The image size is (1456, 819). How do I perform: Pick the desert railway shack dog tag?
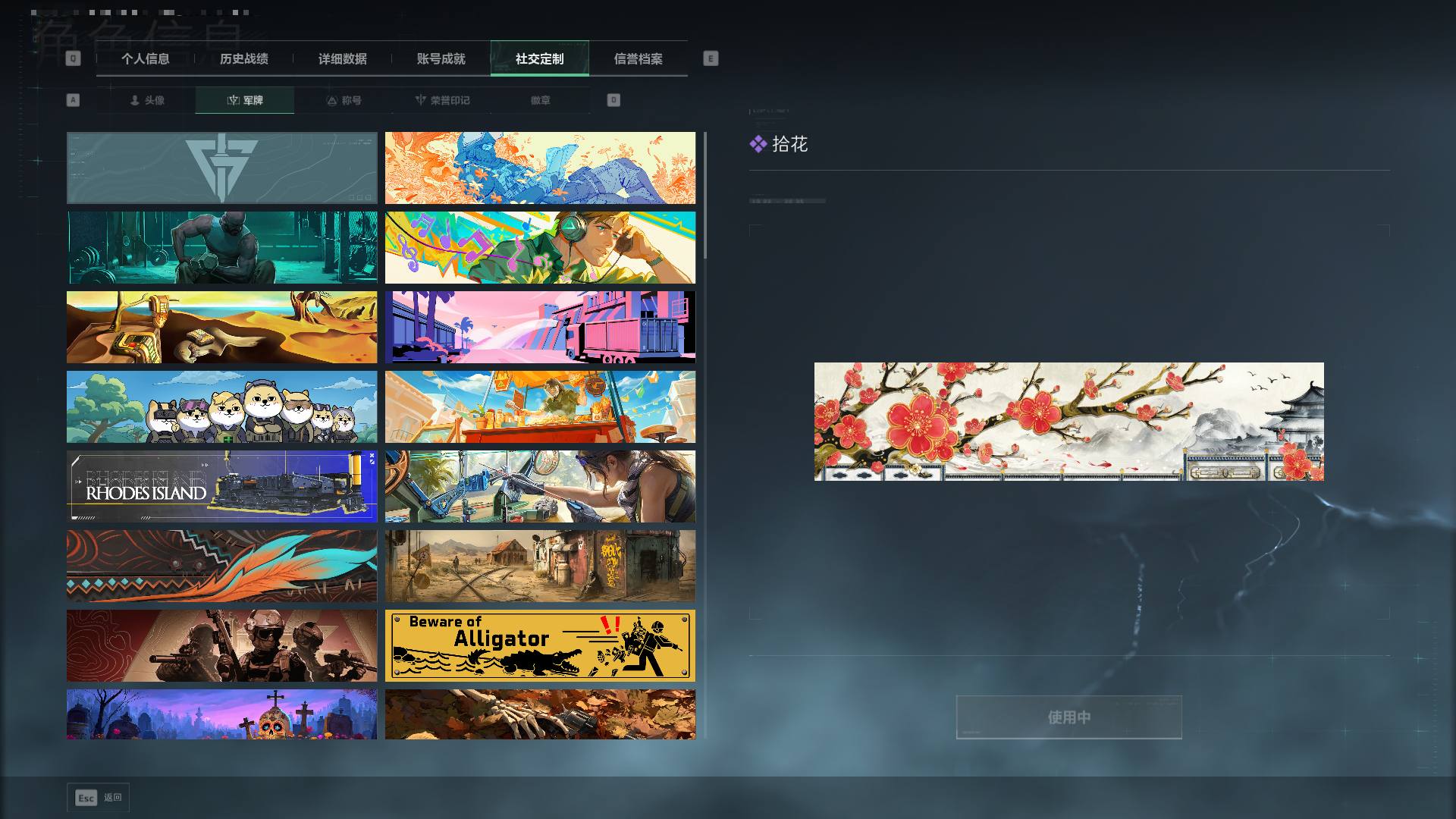(540, 566)
